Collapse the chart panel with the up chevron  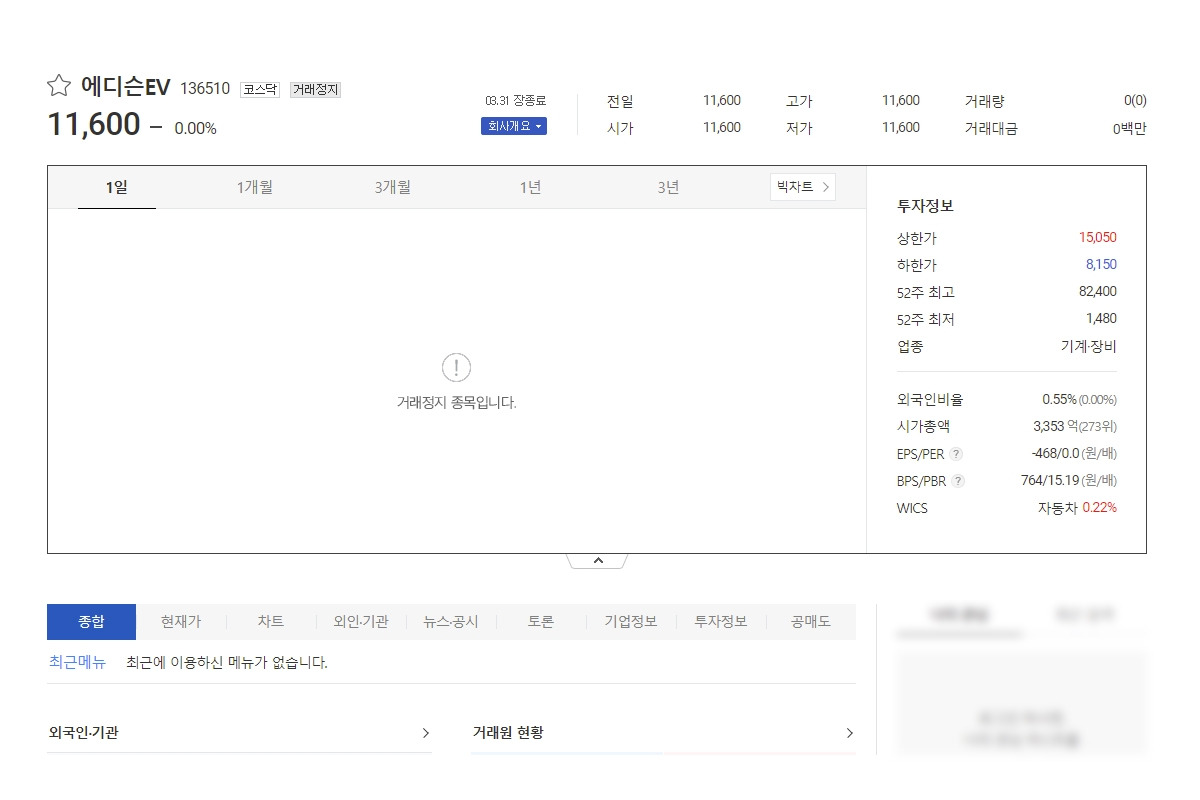coord(598,561)
